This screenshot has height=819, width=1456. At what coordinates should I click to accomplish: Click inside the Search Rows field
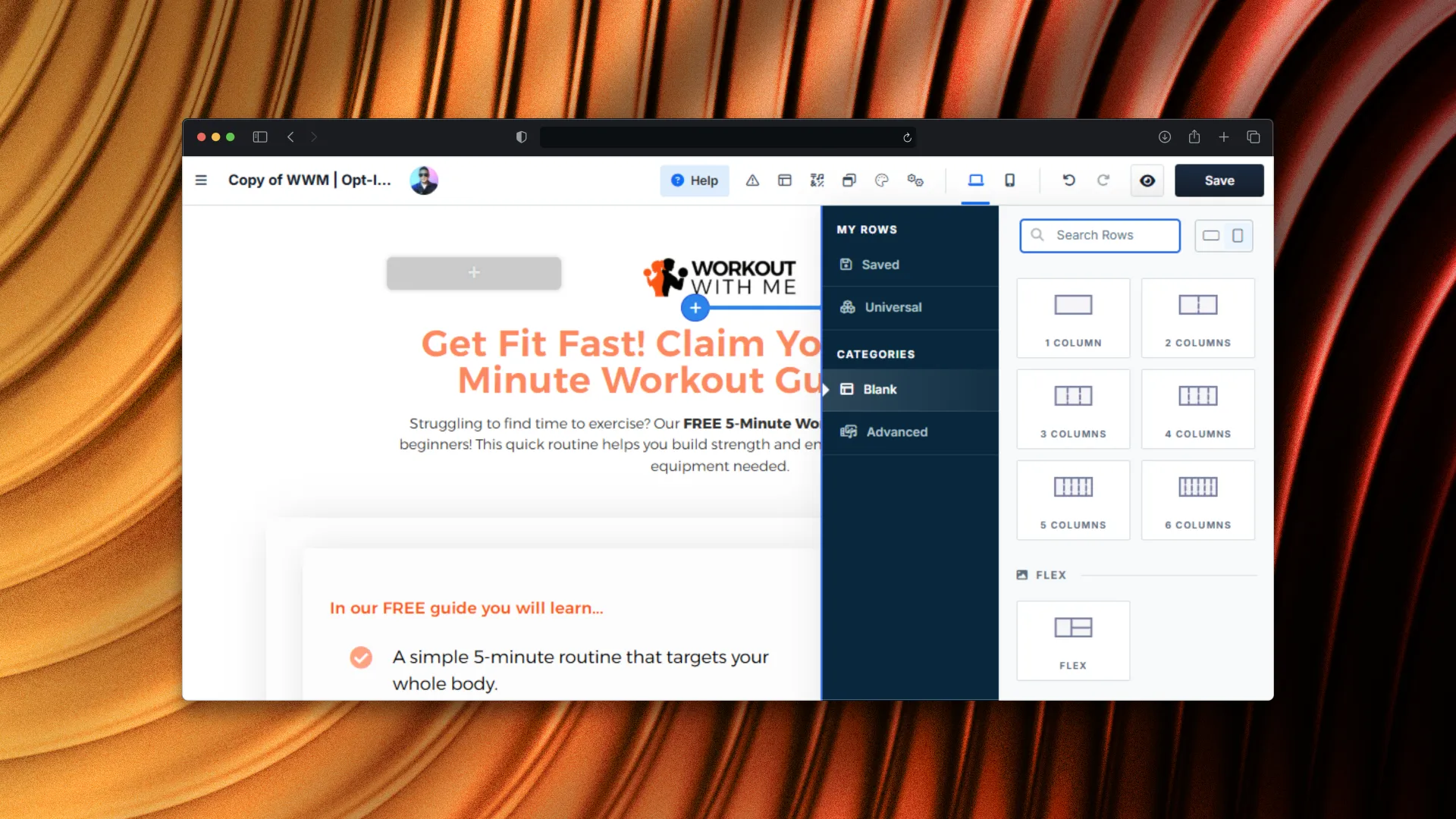1100,235
